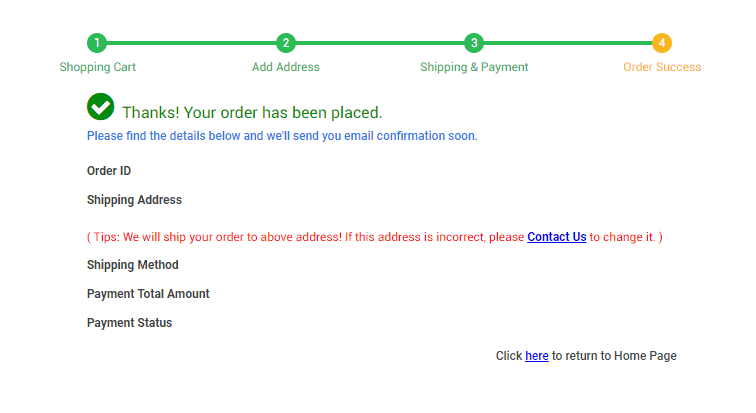Image resolution: width=756 pixels, height=413 pixels.
Task: Click progress bar between steps 1 and 2
Action: tap(191, 43)
